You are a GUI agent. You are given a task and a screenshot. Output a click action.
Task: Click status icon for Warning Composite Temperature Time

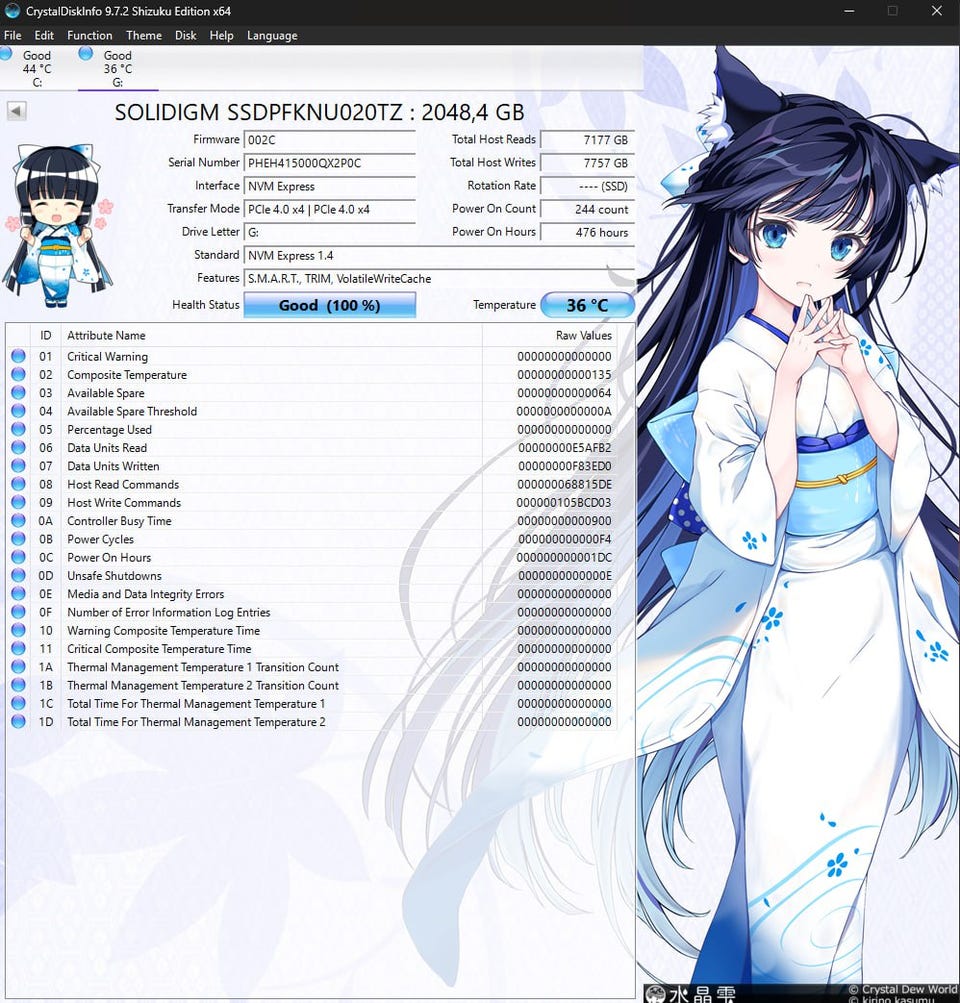pos(19,630)
